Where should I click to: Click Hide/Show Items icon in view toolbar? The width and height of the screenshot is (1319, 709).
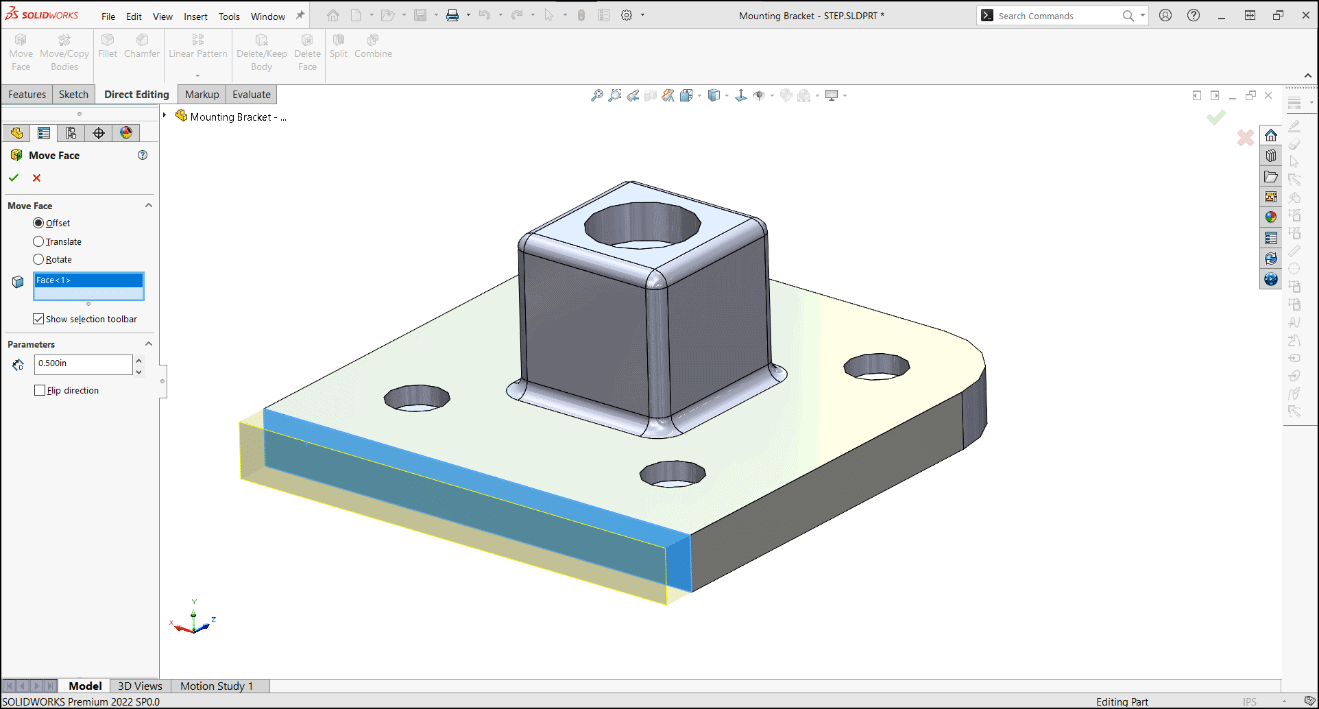click(x=758, y=96)
